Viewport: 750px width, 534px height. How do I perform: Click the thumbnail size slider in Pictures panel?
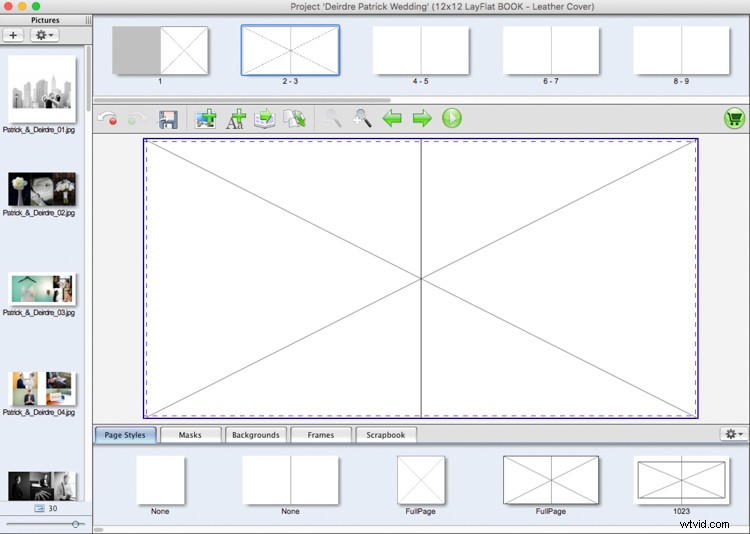74,524
